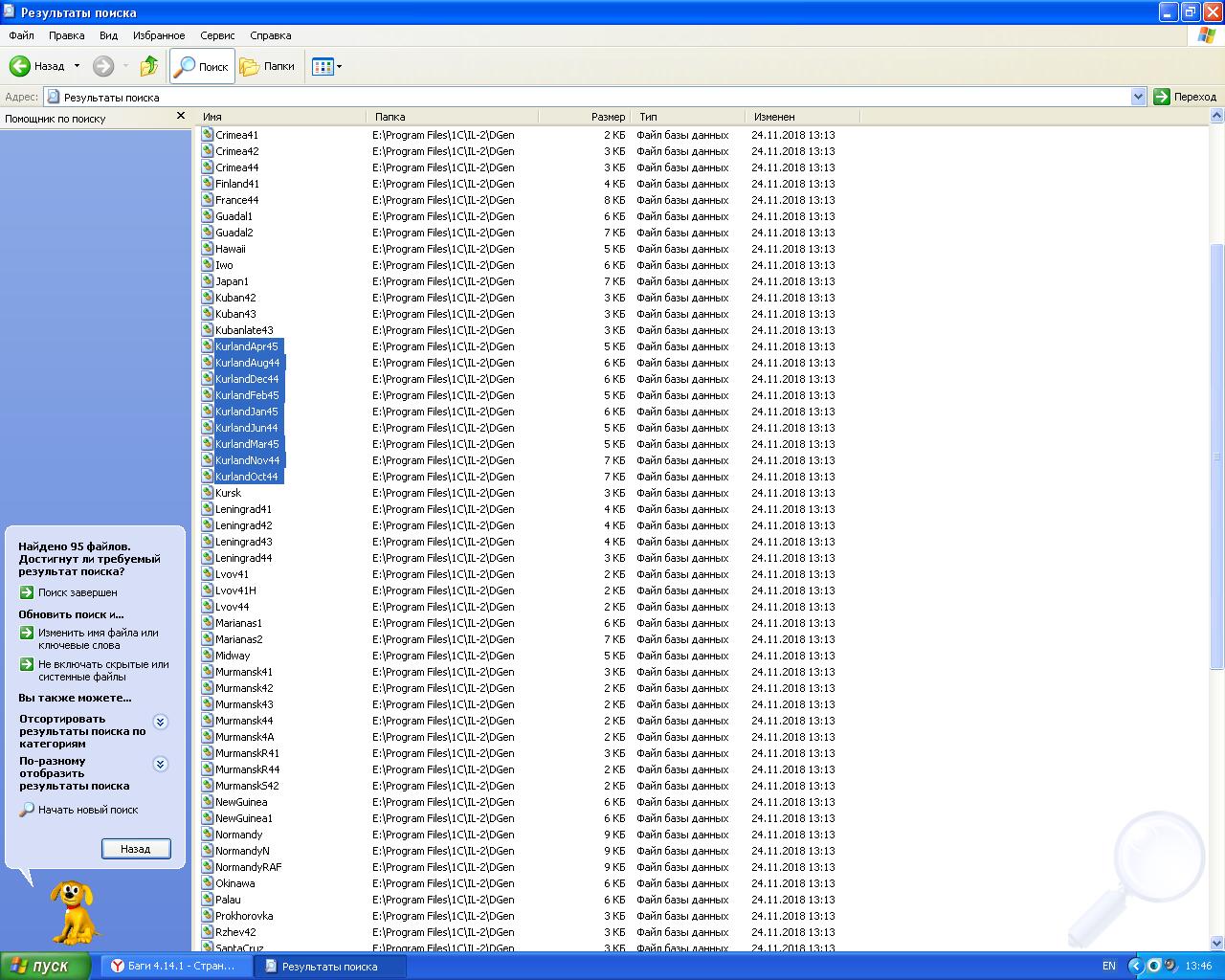
Task: Select the Japan1 file icon
Action: 207,281
